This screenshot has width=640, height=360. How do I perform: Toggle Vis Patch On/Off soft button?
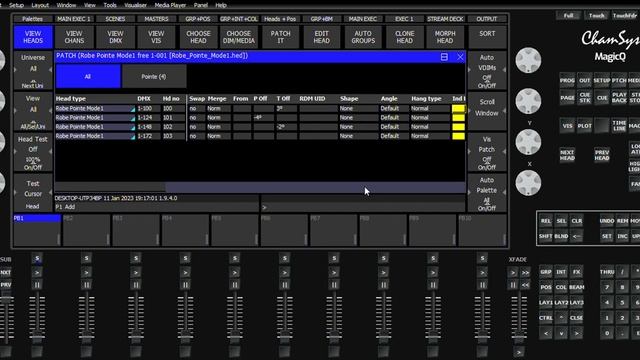pyautogui.click(x=487, y=153)
